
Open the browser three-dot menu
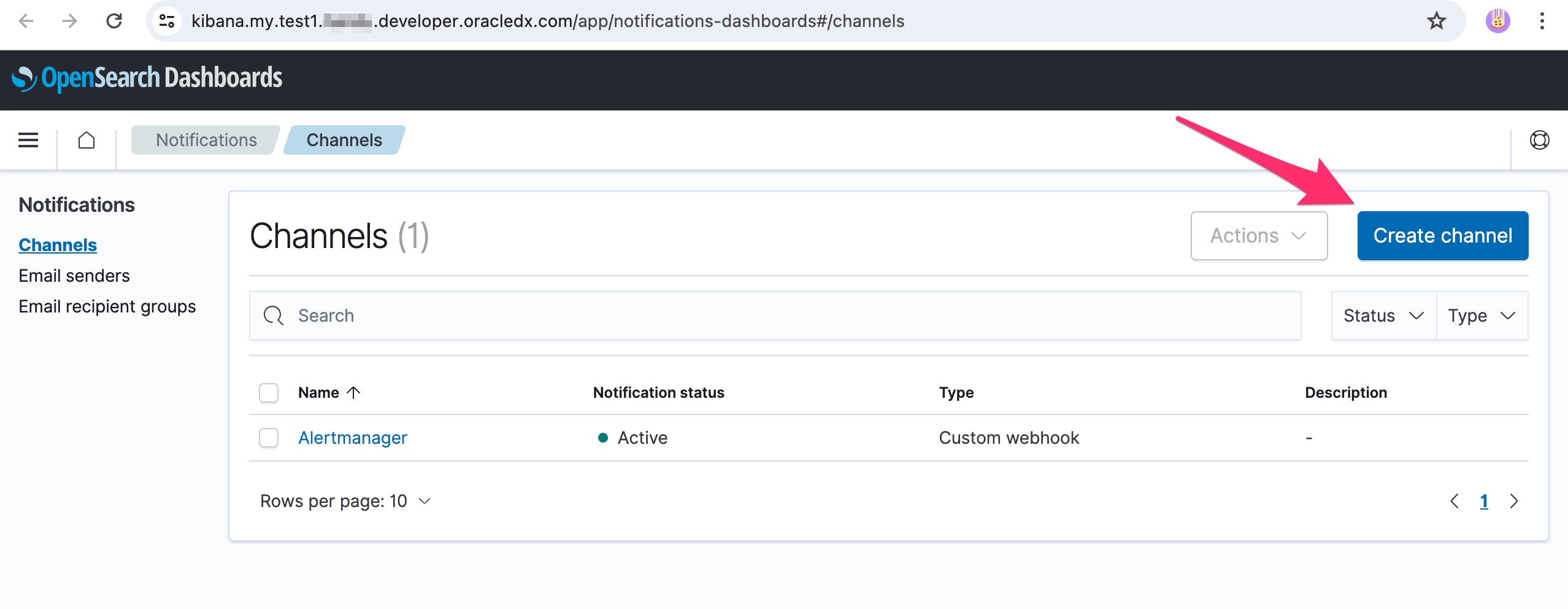(1542, 21)
